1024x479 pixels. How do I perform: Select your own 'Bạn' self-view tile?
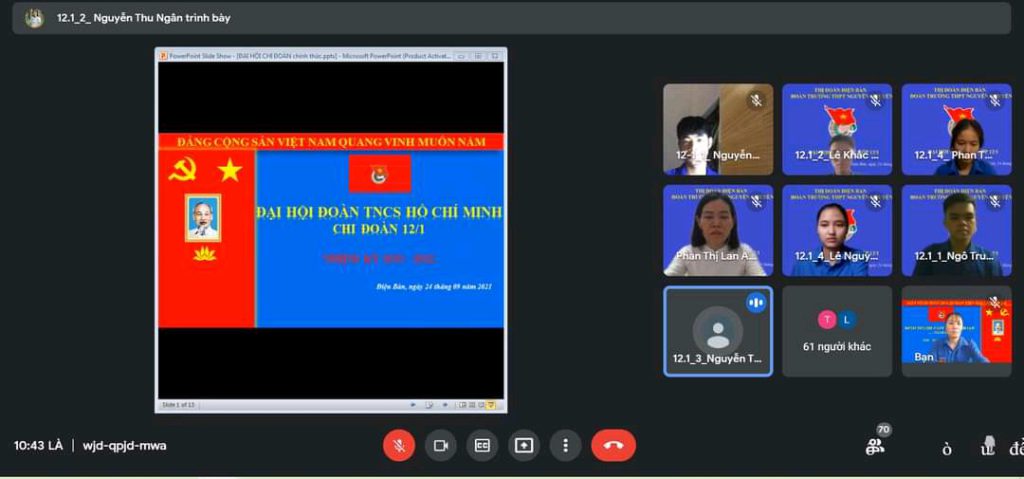(x=957, y=331)
